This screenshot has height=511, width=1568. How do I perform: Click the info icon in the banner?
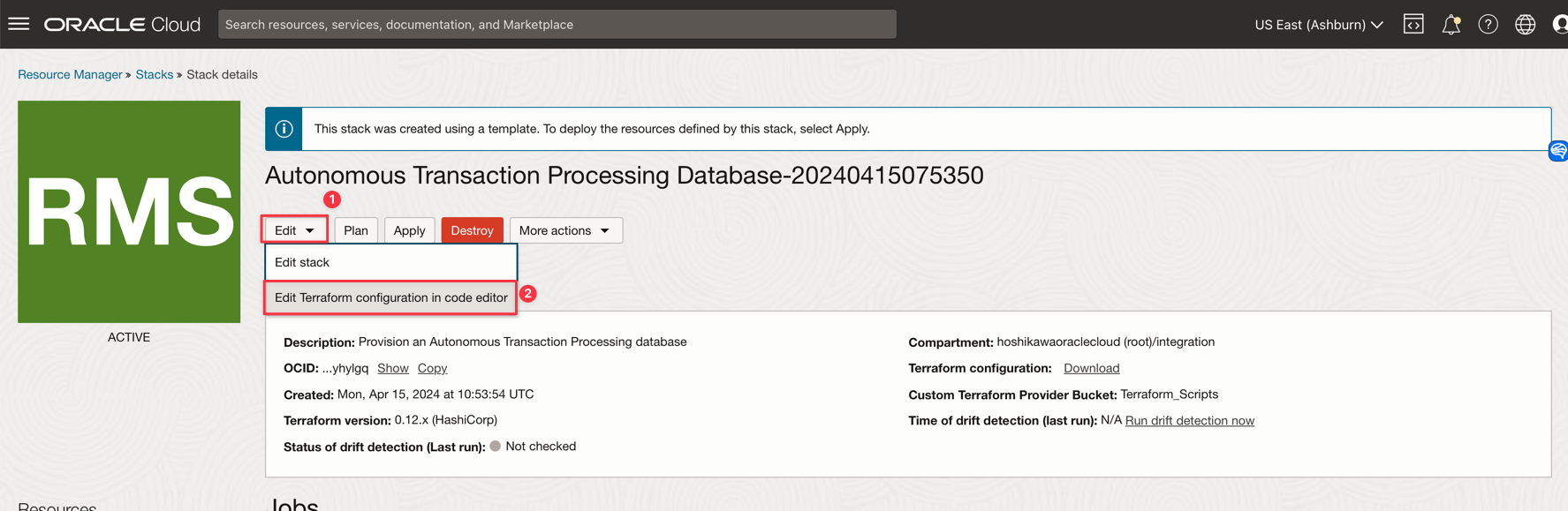click(x=284, y=129)
